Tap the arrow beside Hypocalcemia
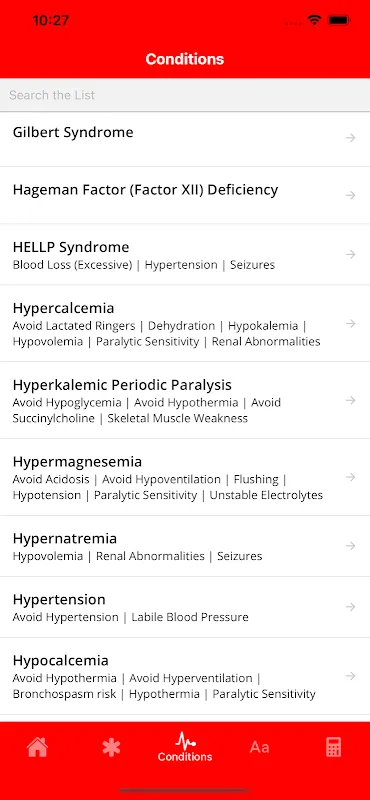 coord(351,676)
